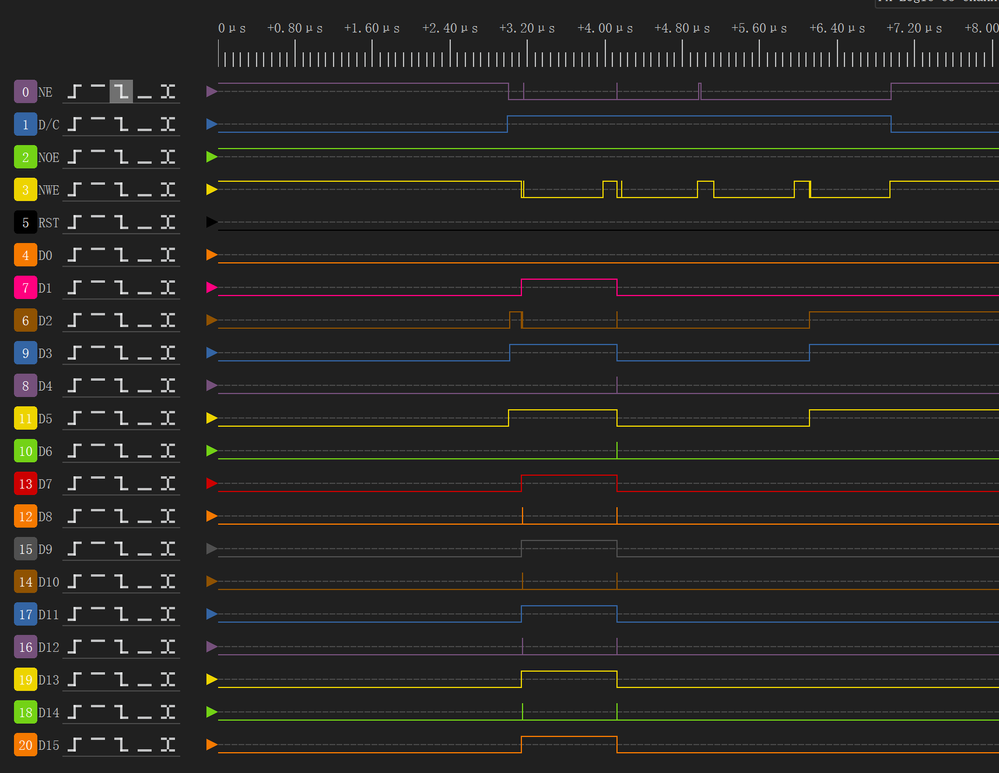Click the D11 waveform blue arrow marker
Screen dimensions: 999x773
click(212, 614)
